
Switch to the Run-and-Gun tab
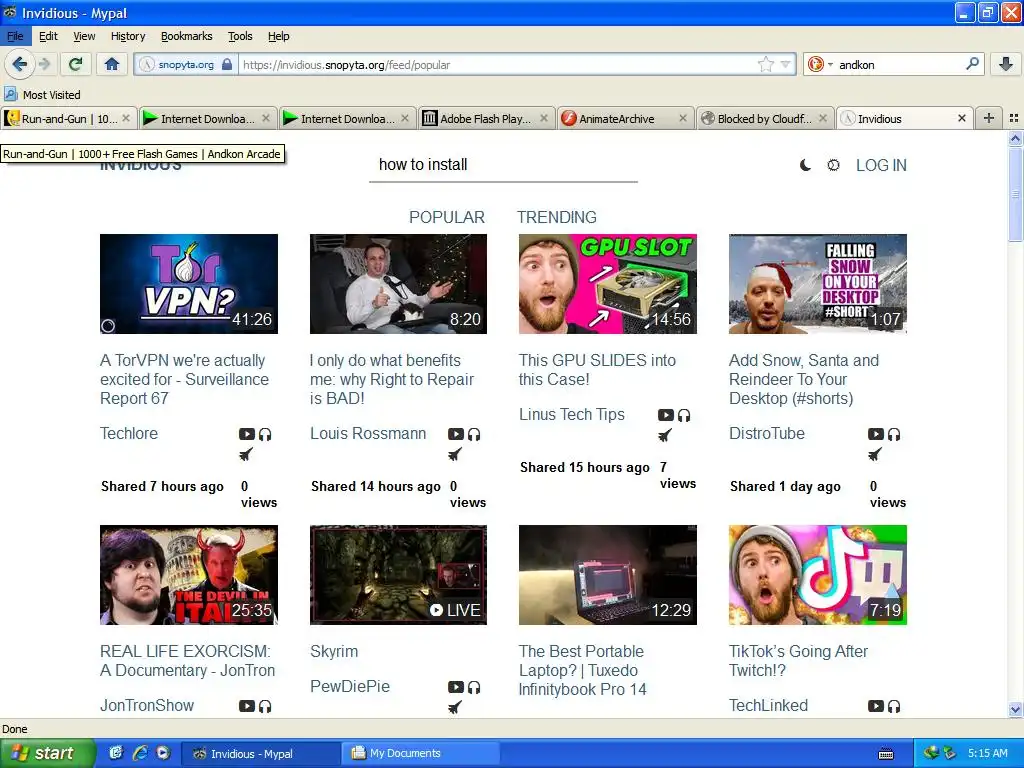tap(69, 118)
